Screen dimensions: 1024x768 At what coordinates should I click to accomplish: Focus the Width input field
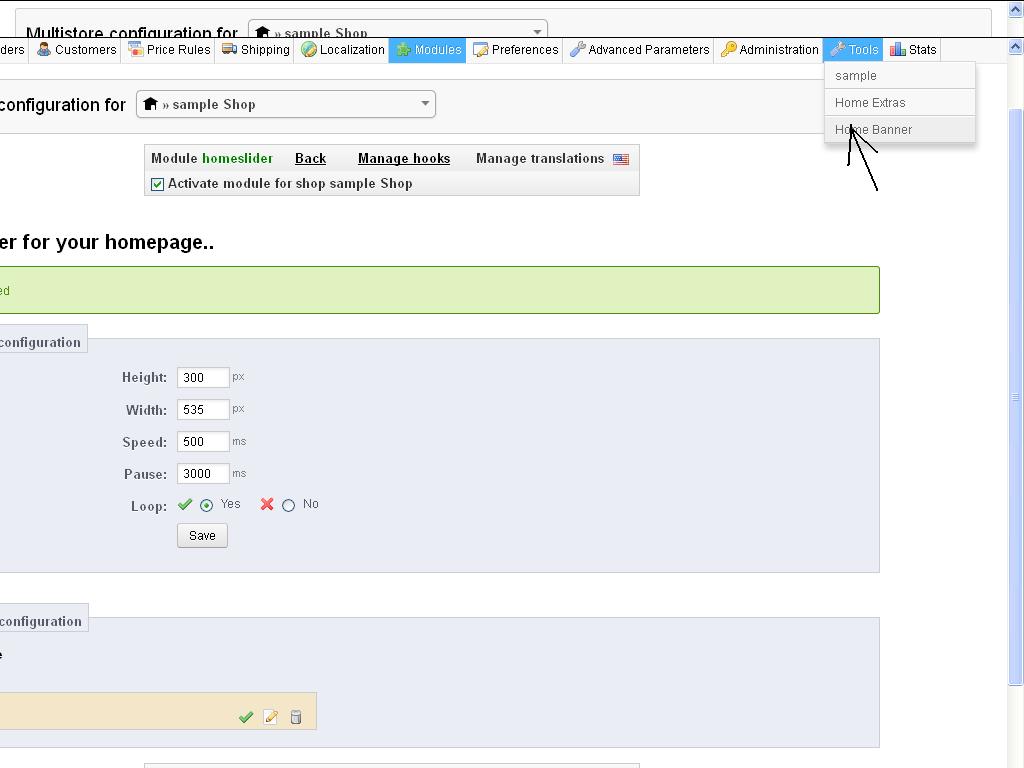click(x=203, y=409)
